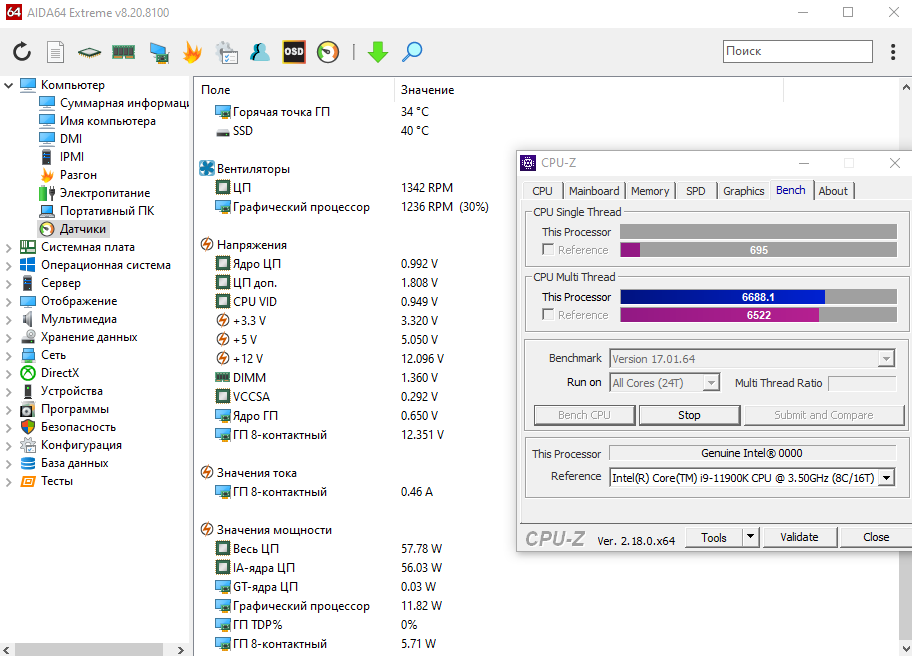
Task: Click the Refresh icon in AIDA64 toolbar
Action: click(22, 52)
